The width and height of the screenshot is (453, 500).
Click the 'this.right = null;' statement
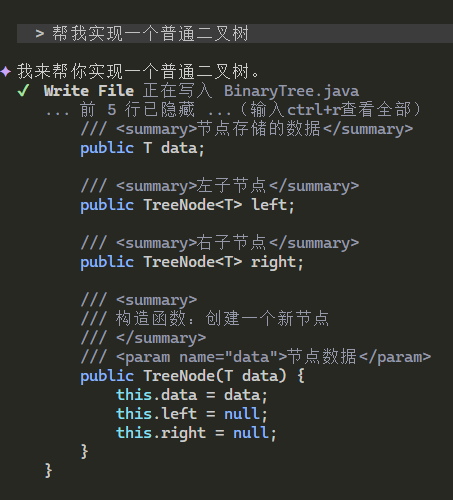[x=196, y=433]
